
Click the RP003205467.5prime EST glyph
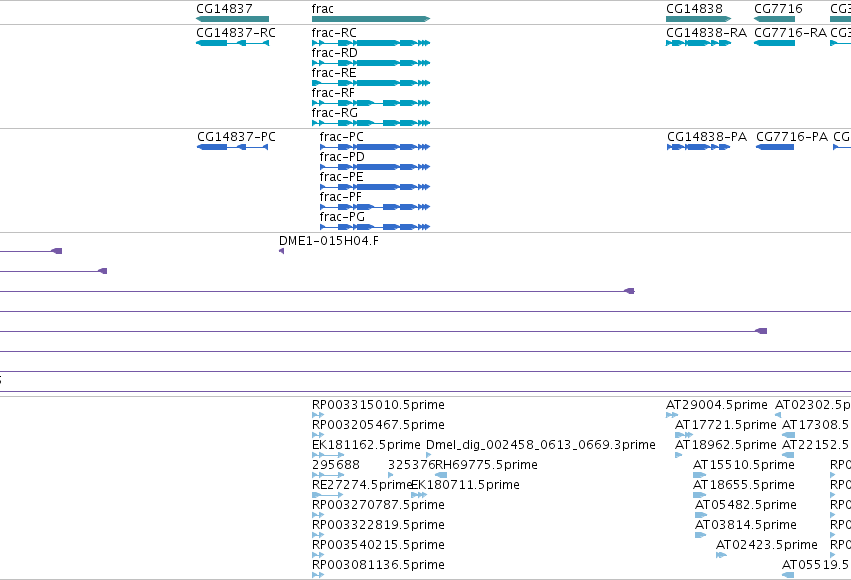pyautogui.click(x=317, y=435)
